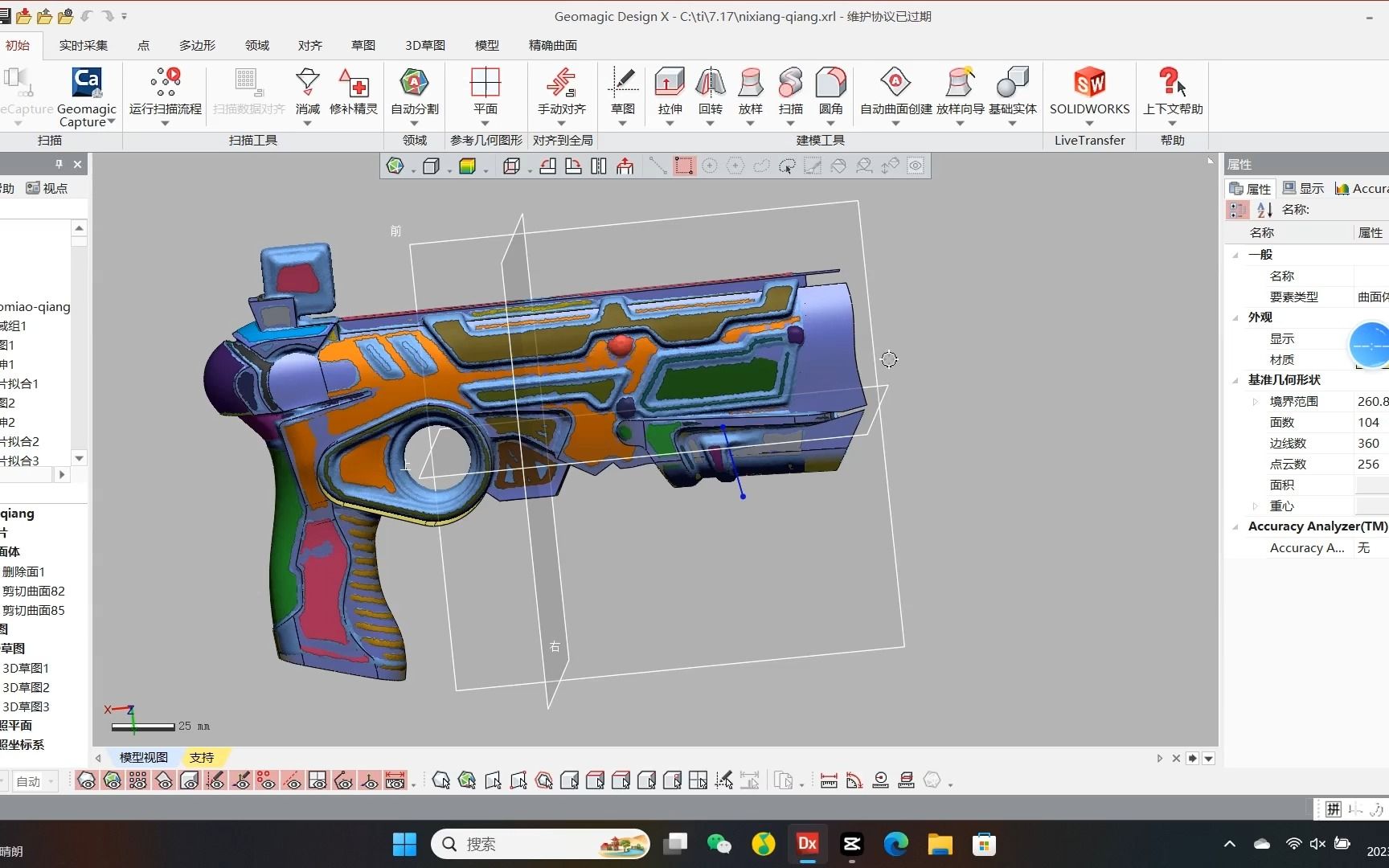Open the 模型 menu
Screen dimensions: 1389x868
(x=486, y=45)
